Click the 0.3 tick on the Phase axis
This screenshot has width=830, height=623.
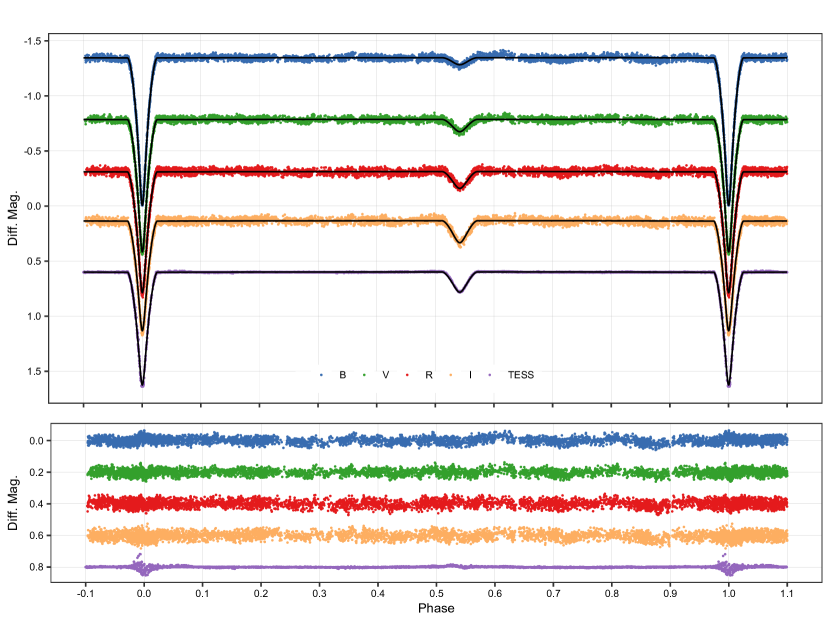pyautogui.click(x=319, y=593)
